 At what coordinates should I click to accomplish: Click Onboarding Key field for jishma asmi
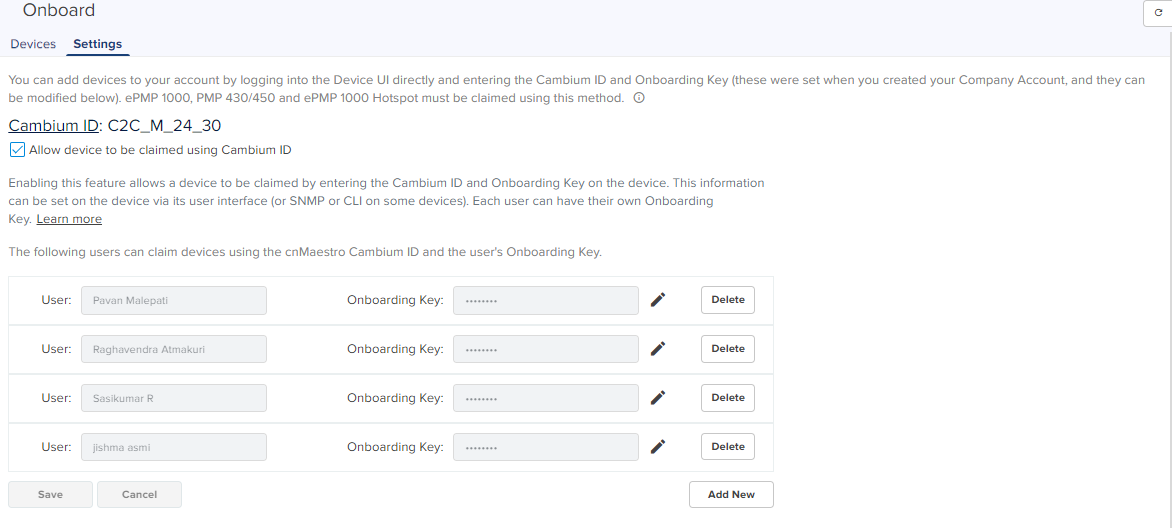[x=546, y=446]
